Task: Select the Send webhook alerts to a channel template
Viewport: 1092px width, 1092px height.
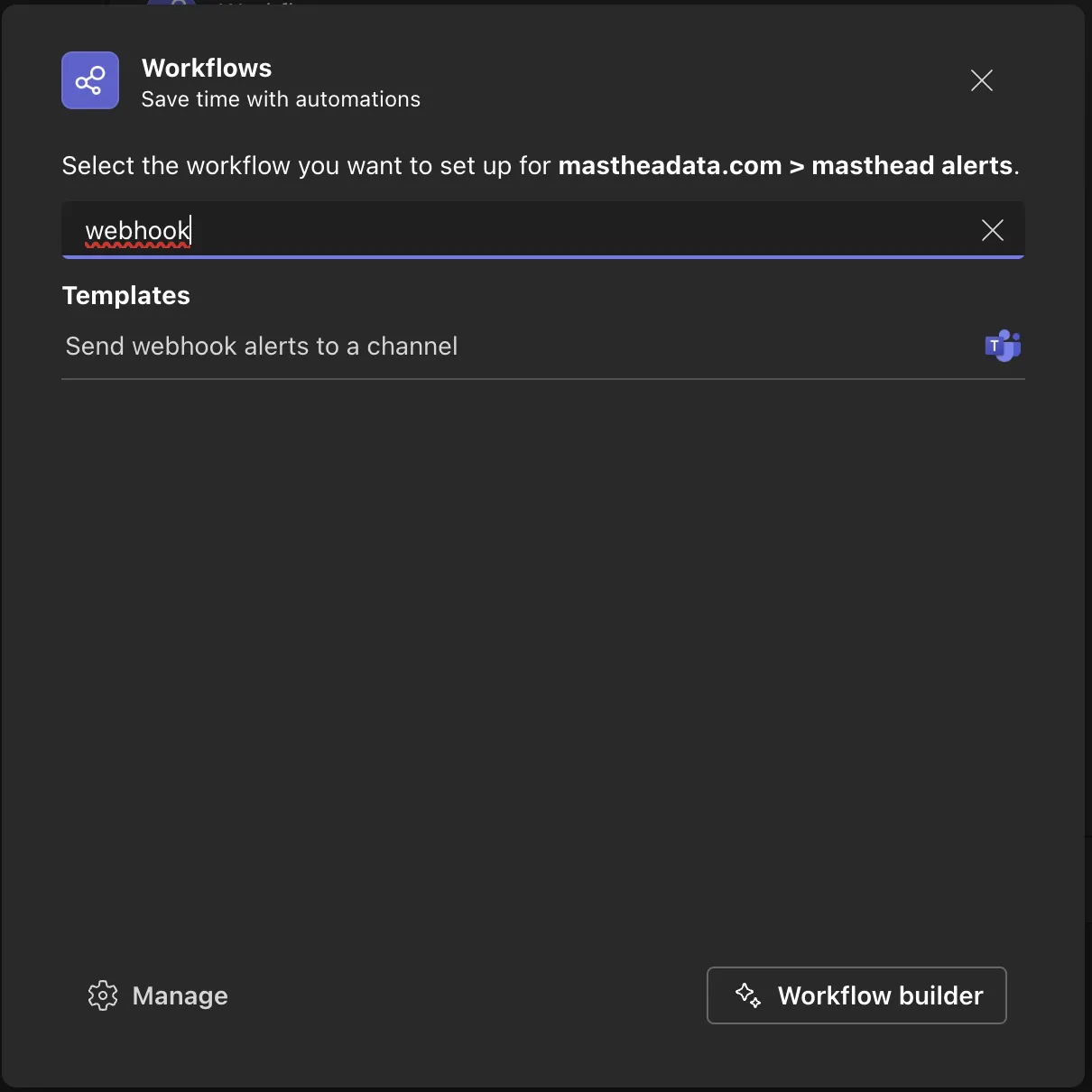Action: pyautogui.click(x=262, y=347)
